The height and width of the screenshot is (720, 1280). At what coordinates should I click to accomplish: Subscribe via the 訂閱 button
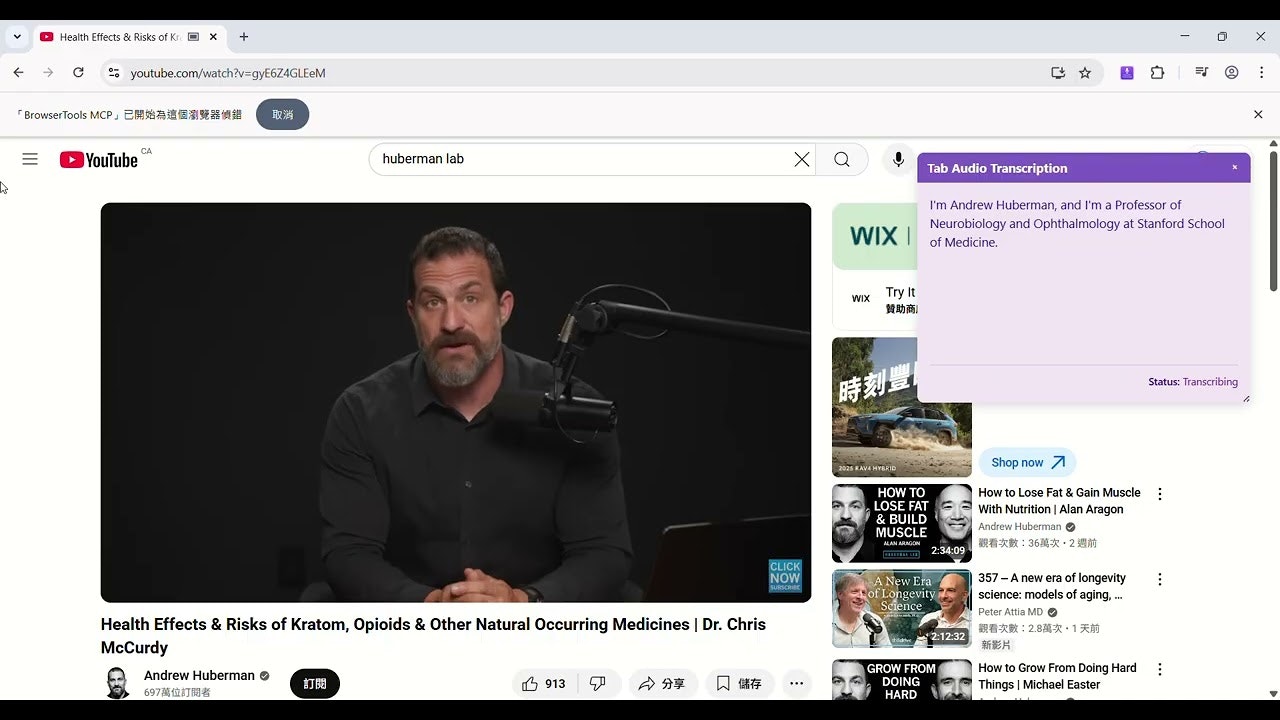(x=315, y=683)
